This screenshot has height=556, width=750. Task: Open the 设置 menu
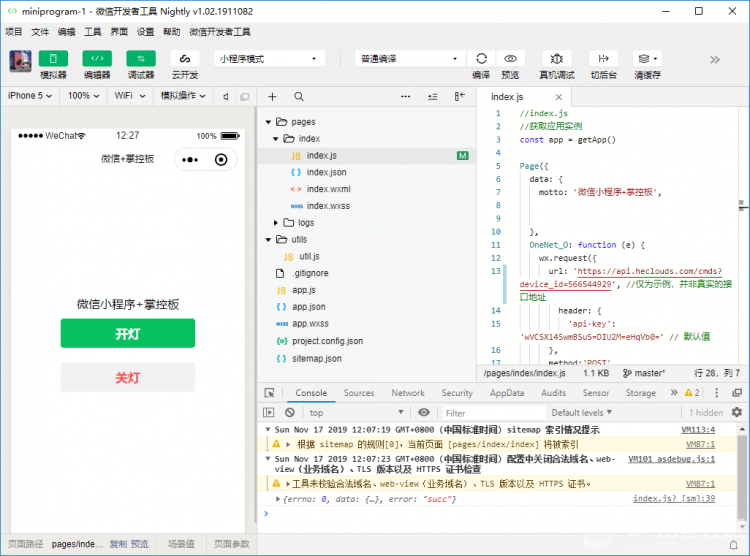click(x=145, y=32)
